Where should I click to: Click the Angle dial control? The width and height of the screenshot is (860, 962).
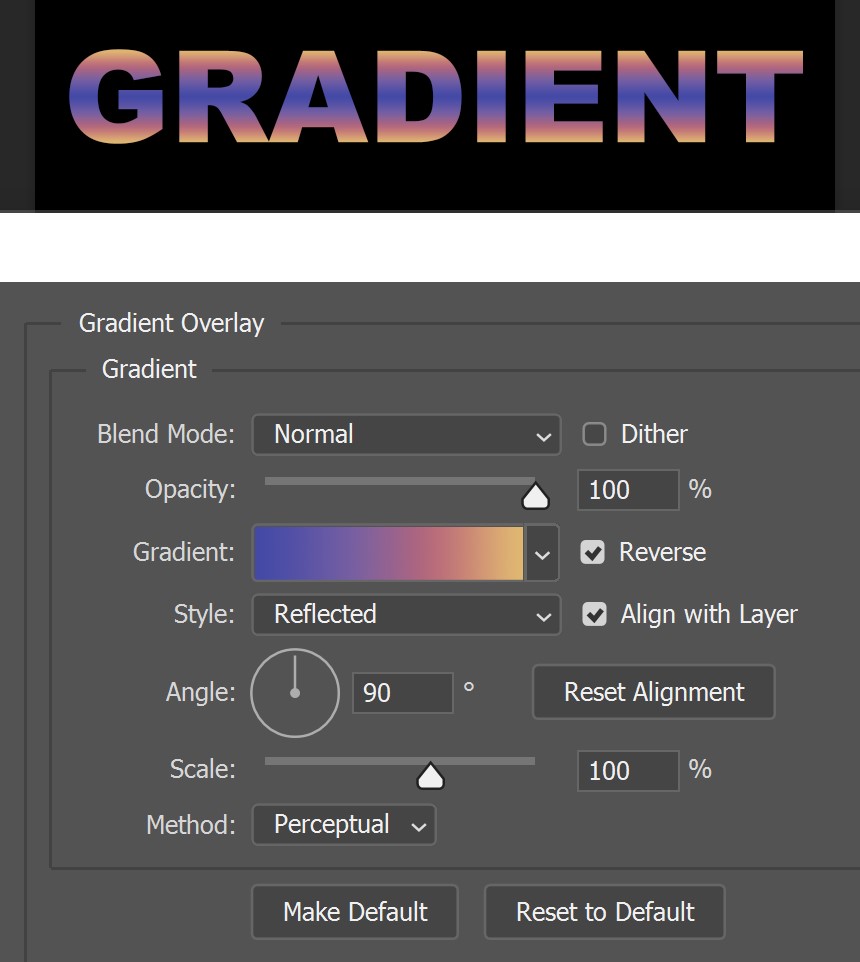295,693
